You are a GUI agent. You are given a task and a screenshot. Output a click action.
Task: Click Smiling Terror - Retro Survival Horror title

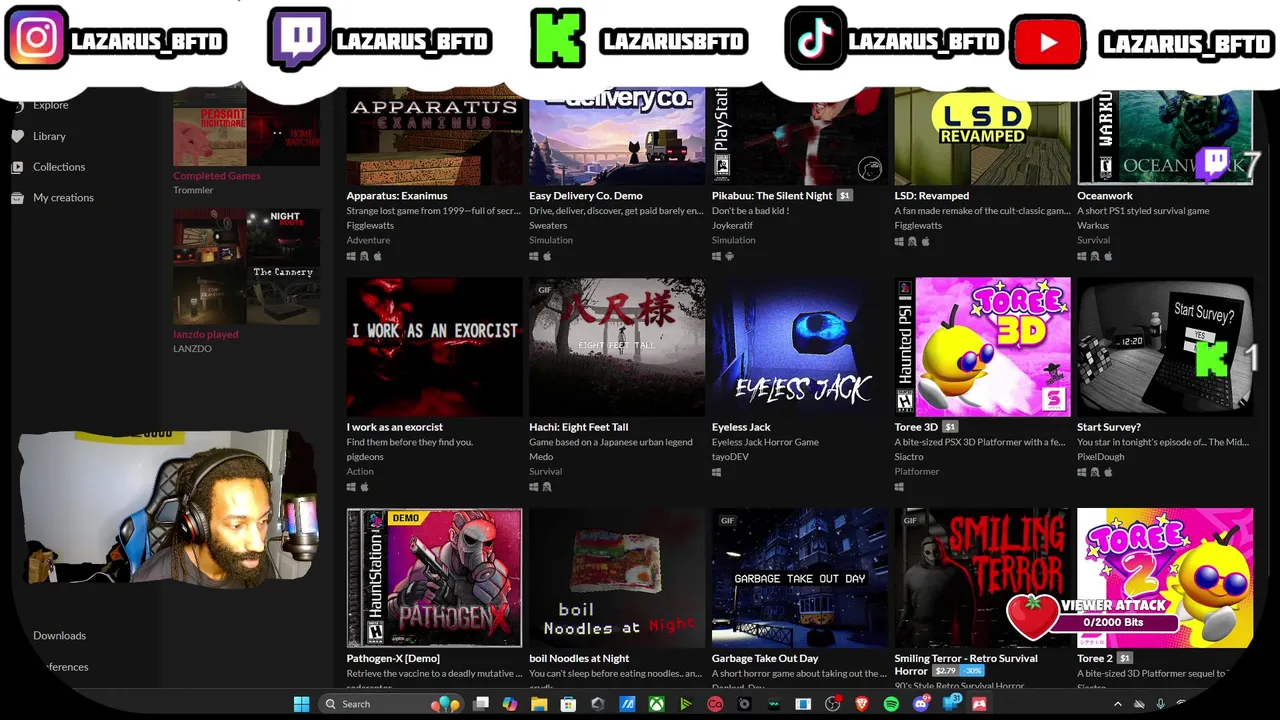click(966, 664)
